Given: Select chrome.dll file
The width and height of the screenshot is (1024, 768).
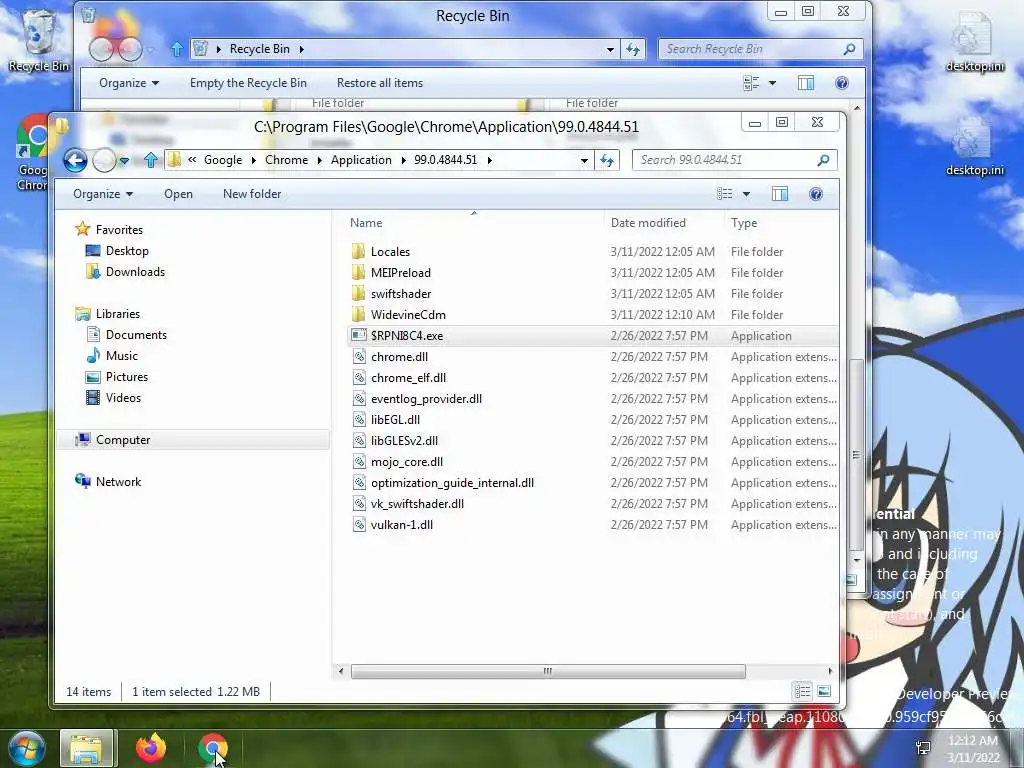Looking at the screenshot, I should click(x=400, y=357).
